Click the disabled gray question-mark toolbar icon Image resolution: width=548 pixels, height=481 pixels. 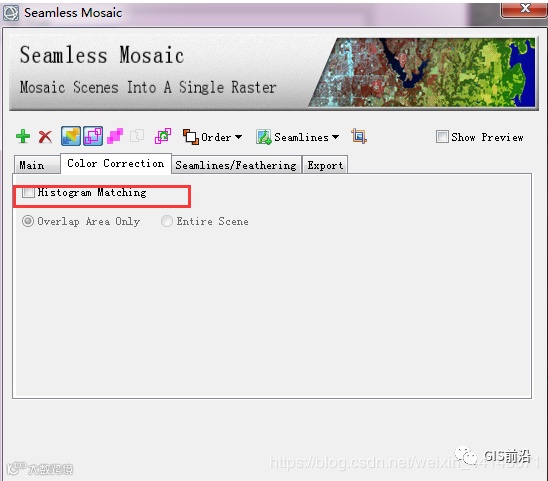tap(137, 136)
